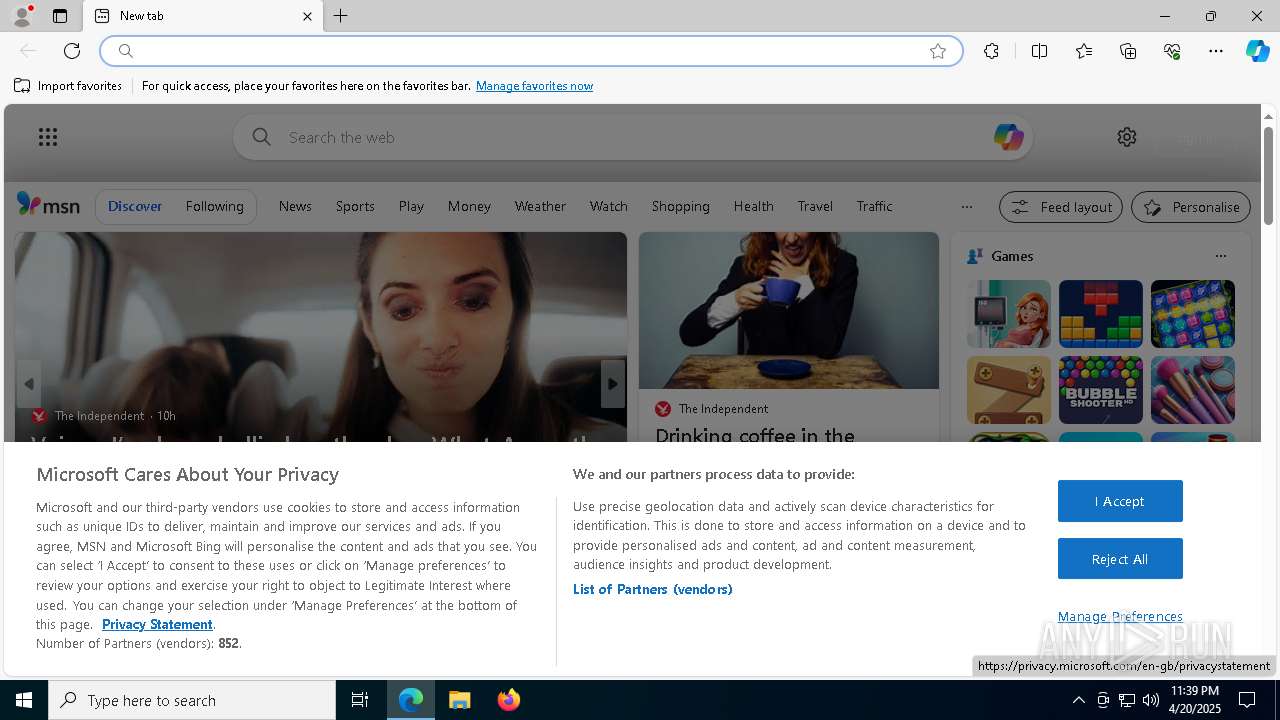This screenshot has height=720, width=1280.
Task: Go to next carousel story
Action: pyautogui.click(x=613, y=384)
